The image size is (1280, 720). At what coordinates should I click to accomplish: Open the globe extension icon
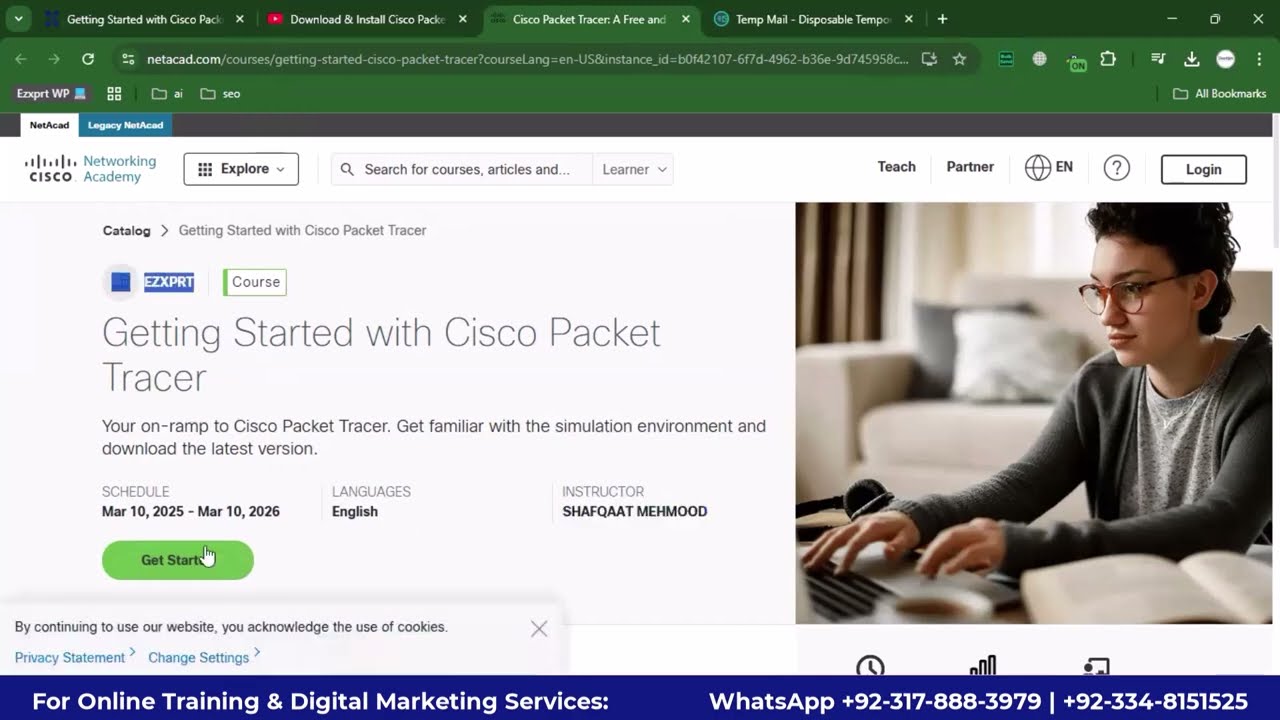[1040, 59]
